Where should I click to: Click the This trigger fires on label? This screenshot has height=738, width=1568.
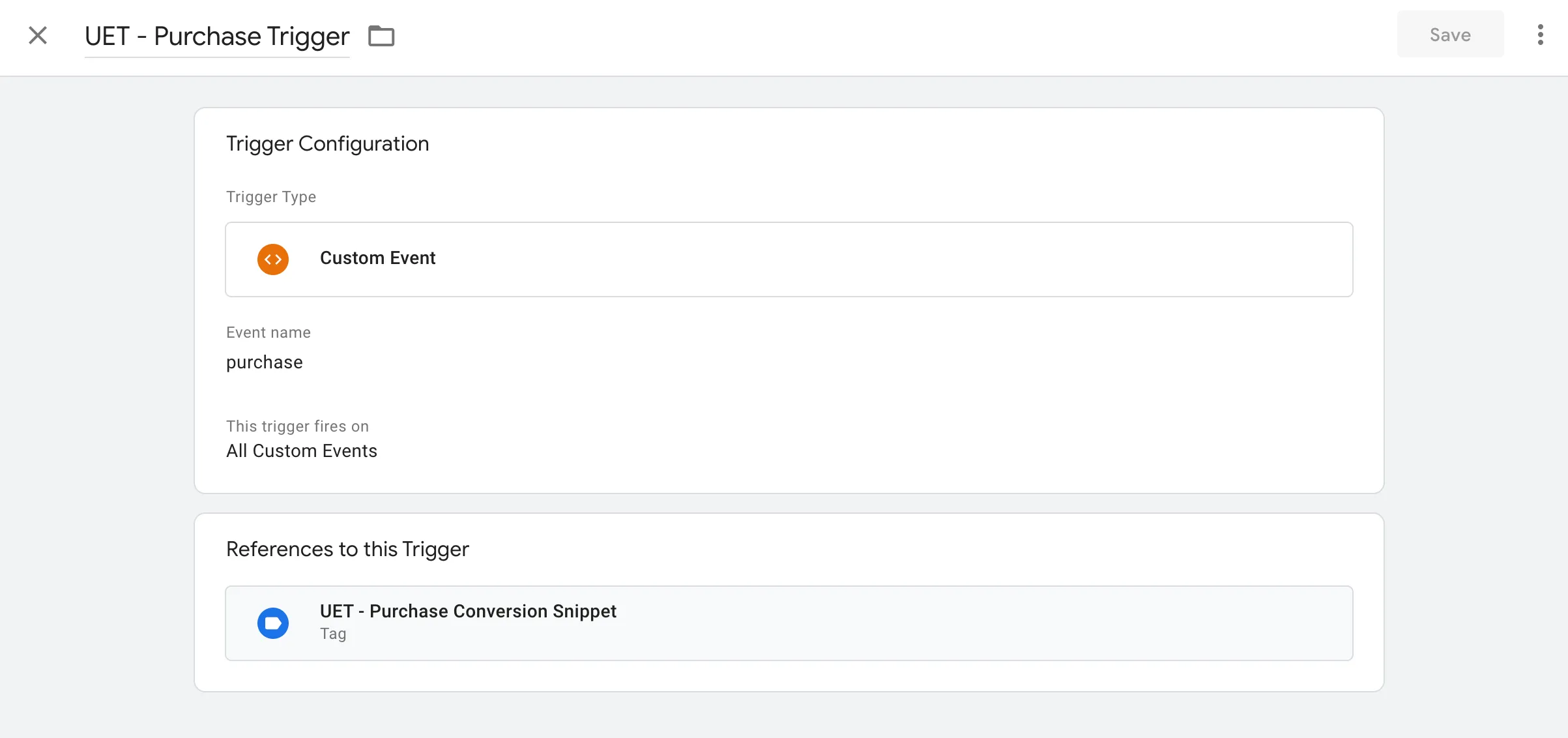tap(298, 426)
